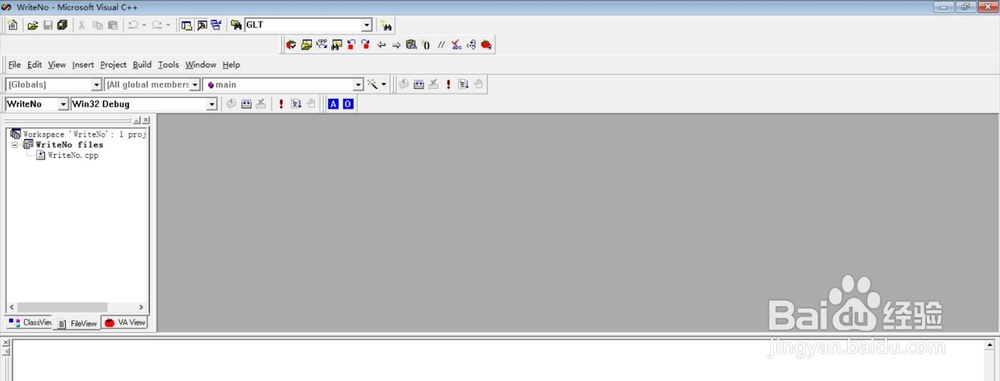Open the View menu
This screenshot has width=1000, height=381.
coord(57,64)
